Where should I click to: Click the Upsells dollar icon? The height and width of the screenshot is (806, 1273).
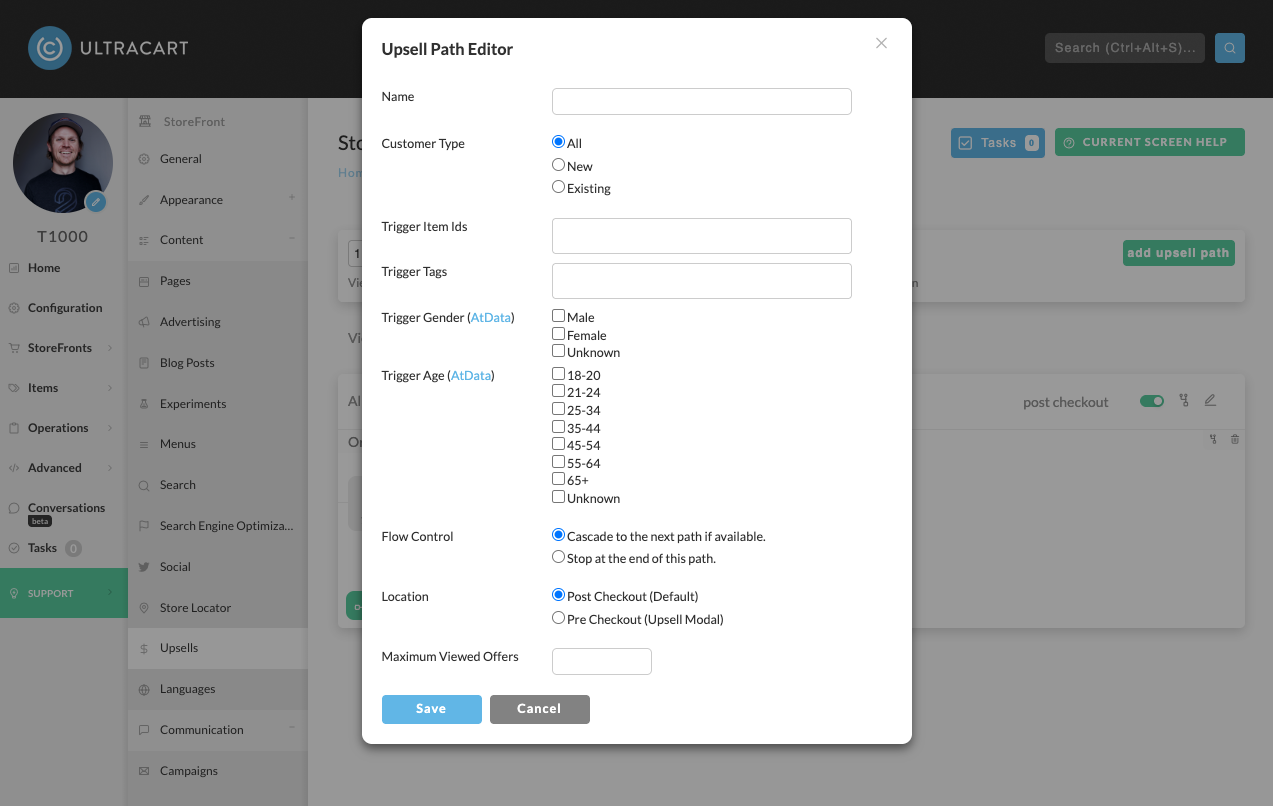[144, 648]
